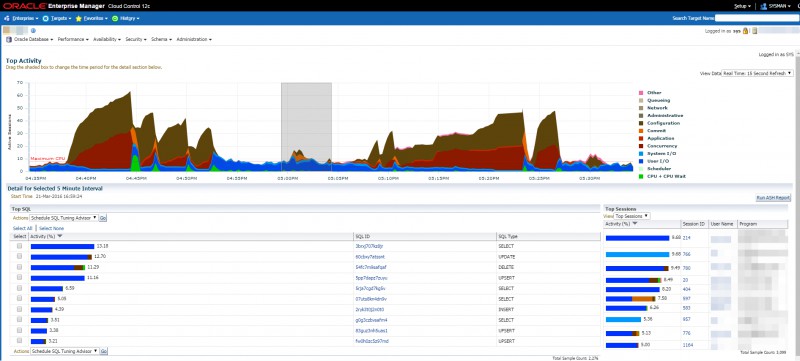Click the Enterprise menu icon
The image size is (800, 361).
[7, 18]
